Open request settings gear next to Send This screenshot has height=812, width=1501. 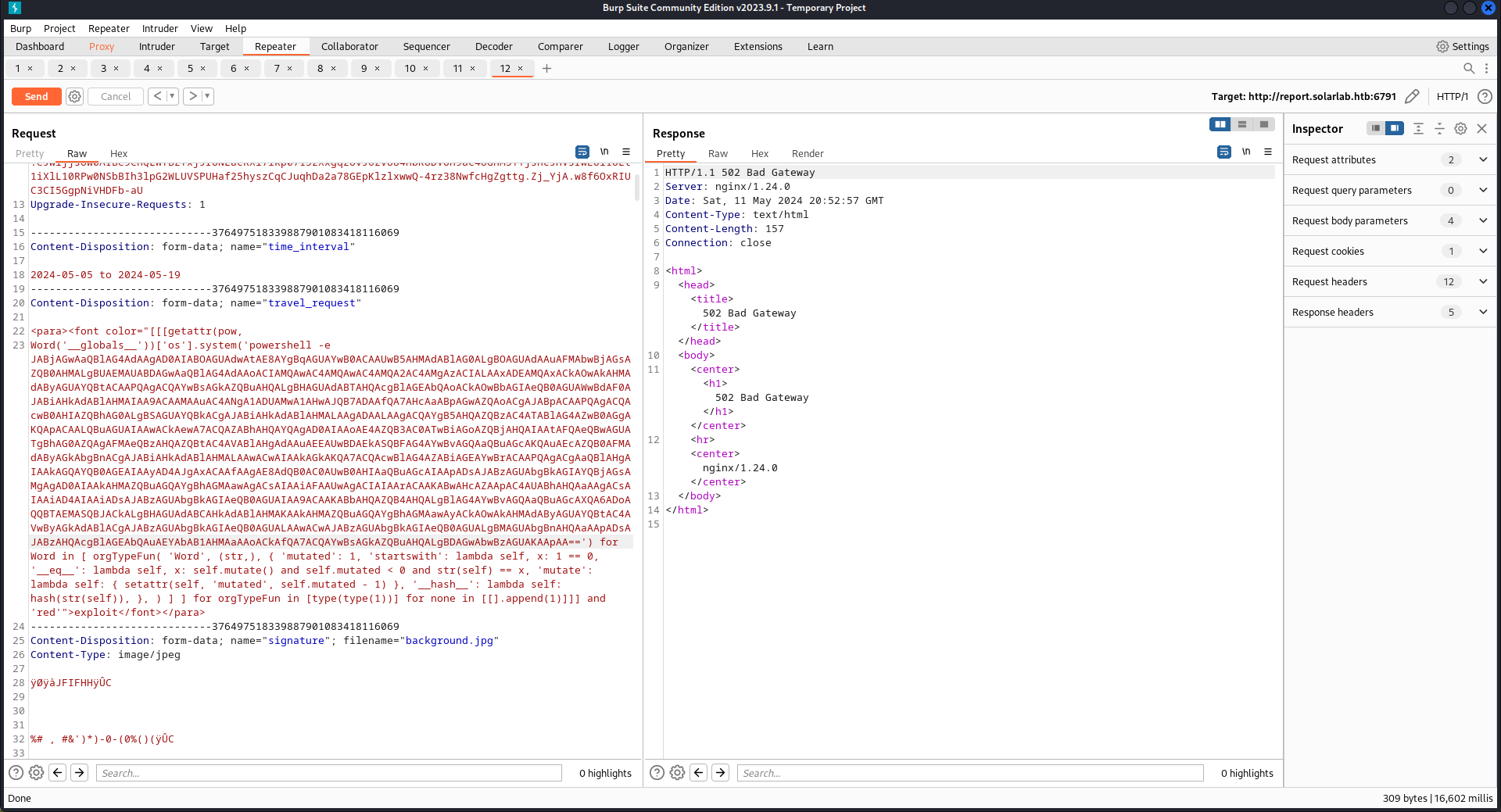point(74,96)
